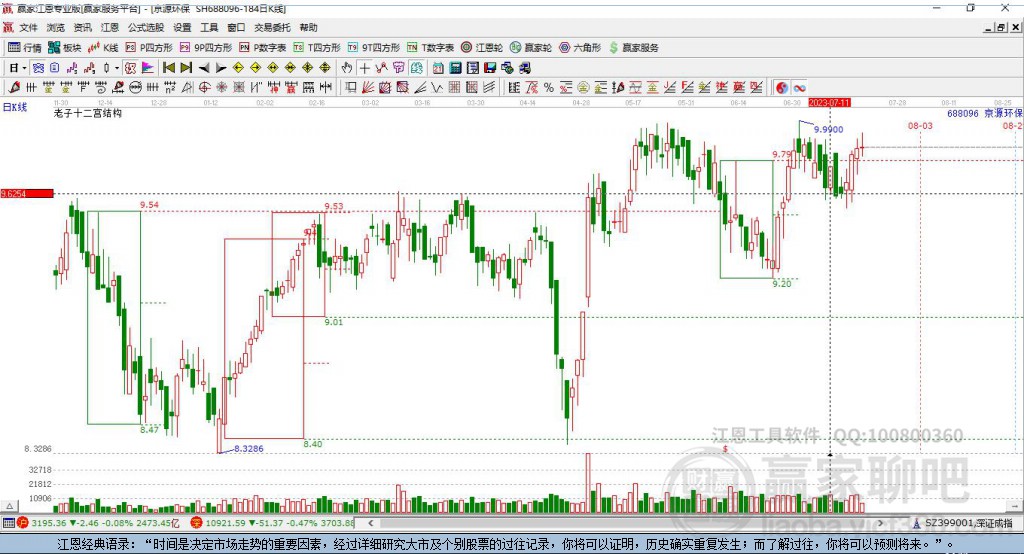1024x554 pixels.
Task: Select the red pencil drawing tool
Action: click(14, 88)
